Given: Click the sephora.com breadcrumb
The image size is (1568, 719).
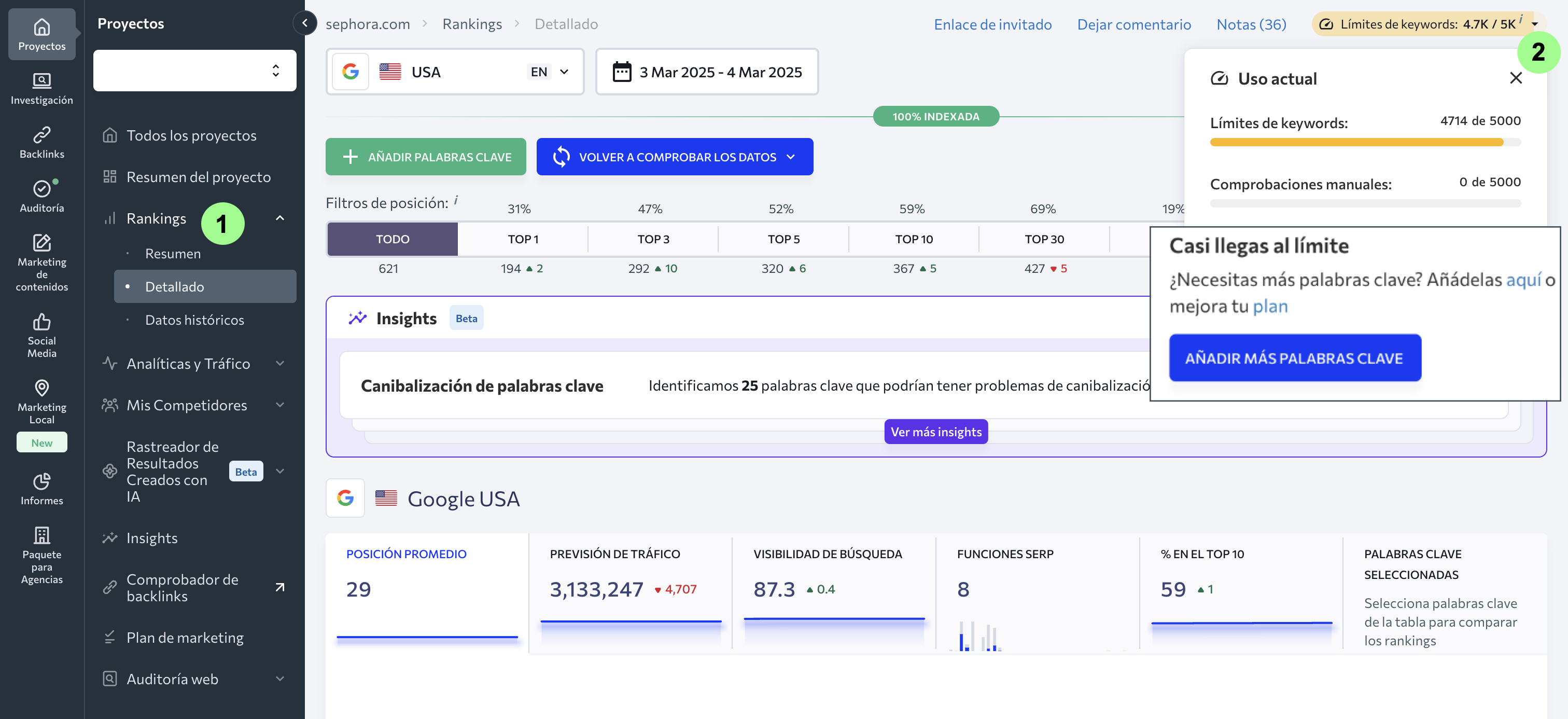Looking at the screenshot, I should tap(368, 24).
